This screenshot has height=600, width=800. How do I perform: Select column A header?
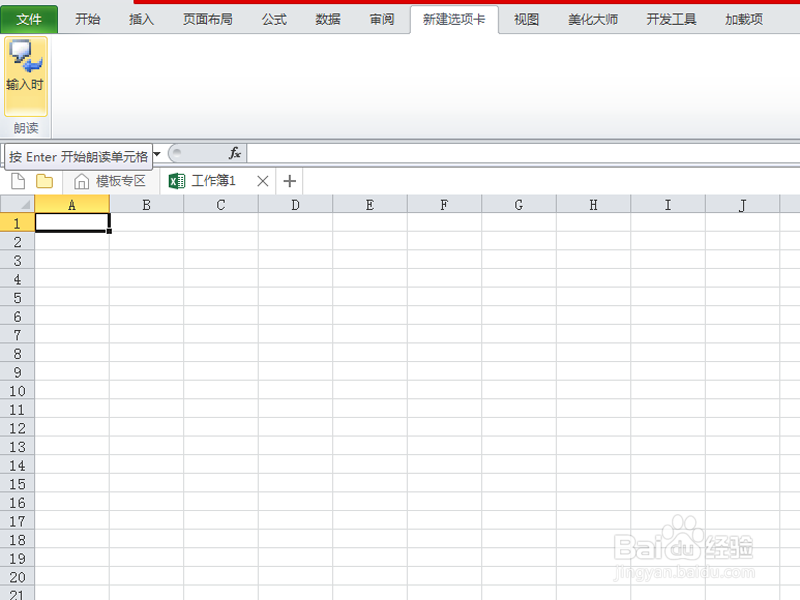pos(72,205)
